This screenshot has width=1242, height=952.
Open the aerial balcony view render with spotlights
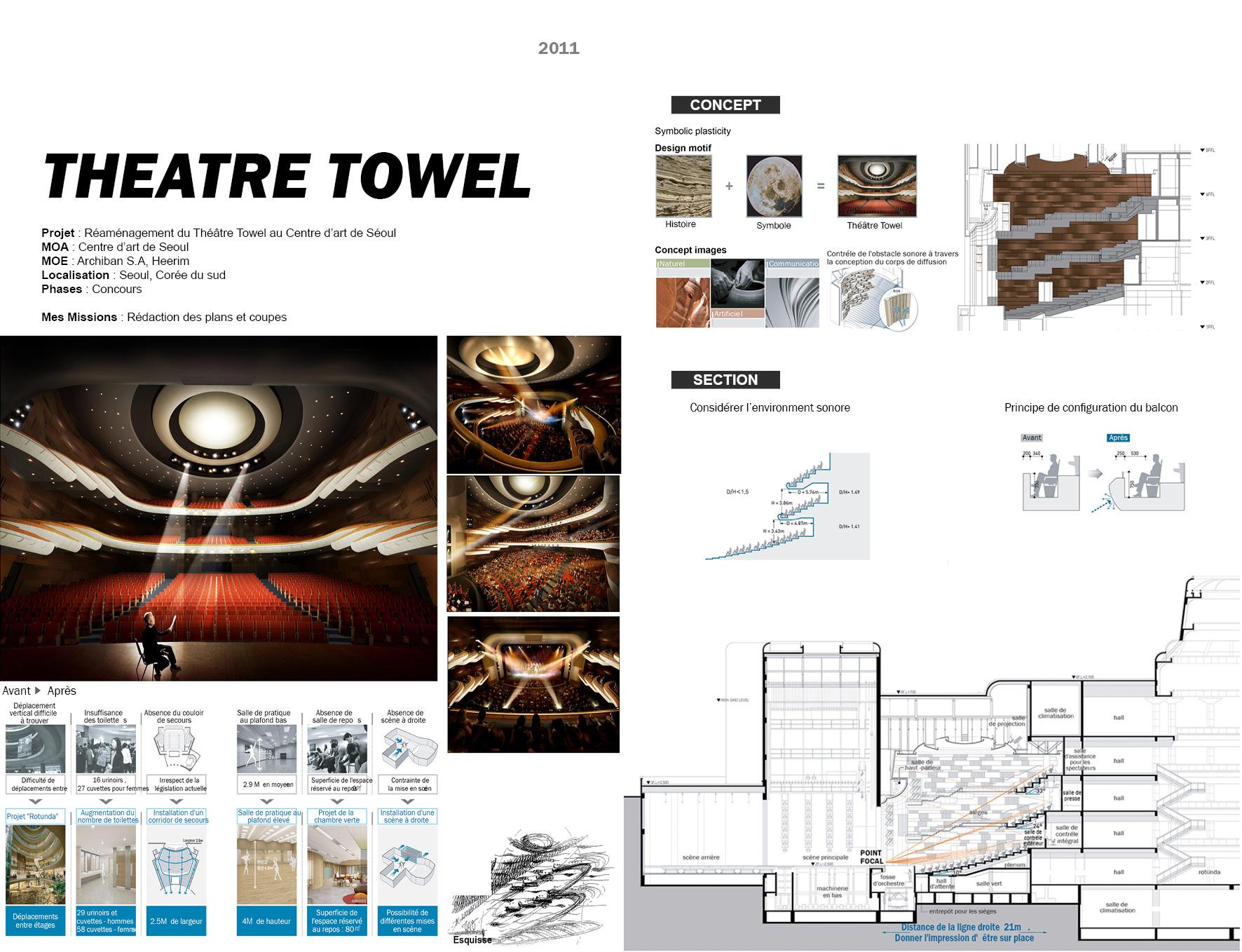533,404
